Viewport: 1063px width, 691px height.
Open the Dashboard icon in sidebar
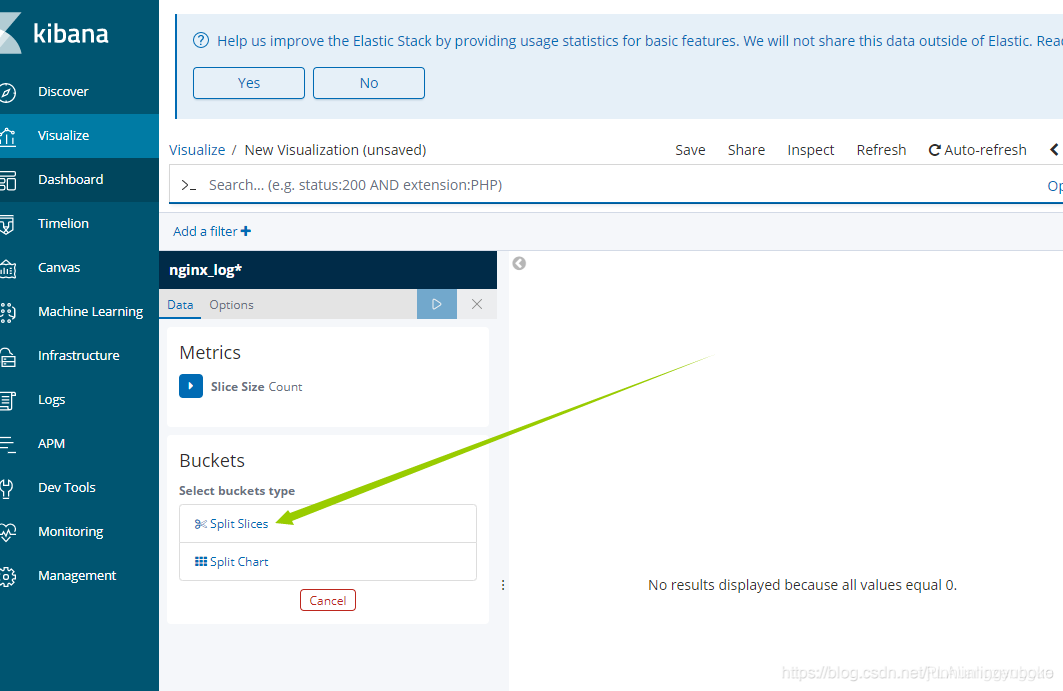pos(7,180)
